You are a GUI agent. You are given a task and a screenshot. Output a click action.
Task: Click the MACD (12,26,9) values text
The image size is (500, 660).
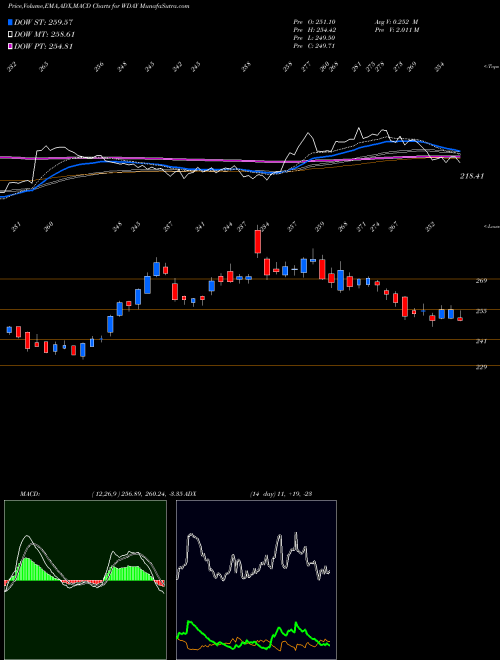136,494
